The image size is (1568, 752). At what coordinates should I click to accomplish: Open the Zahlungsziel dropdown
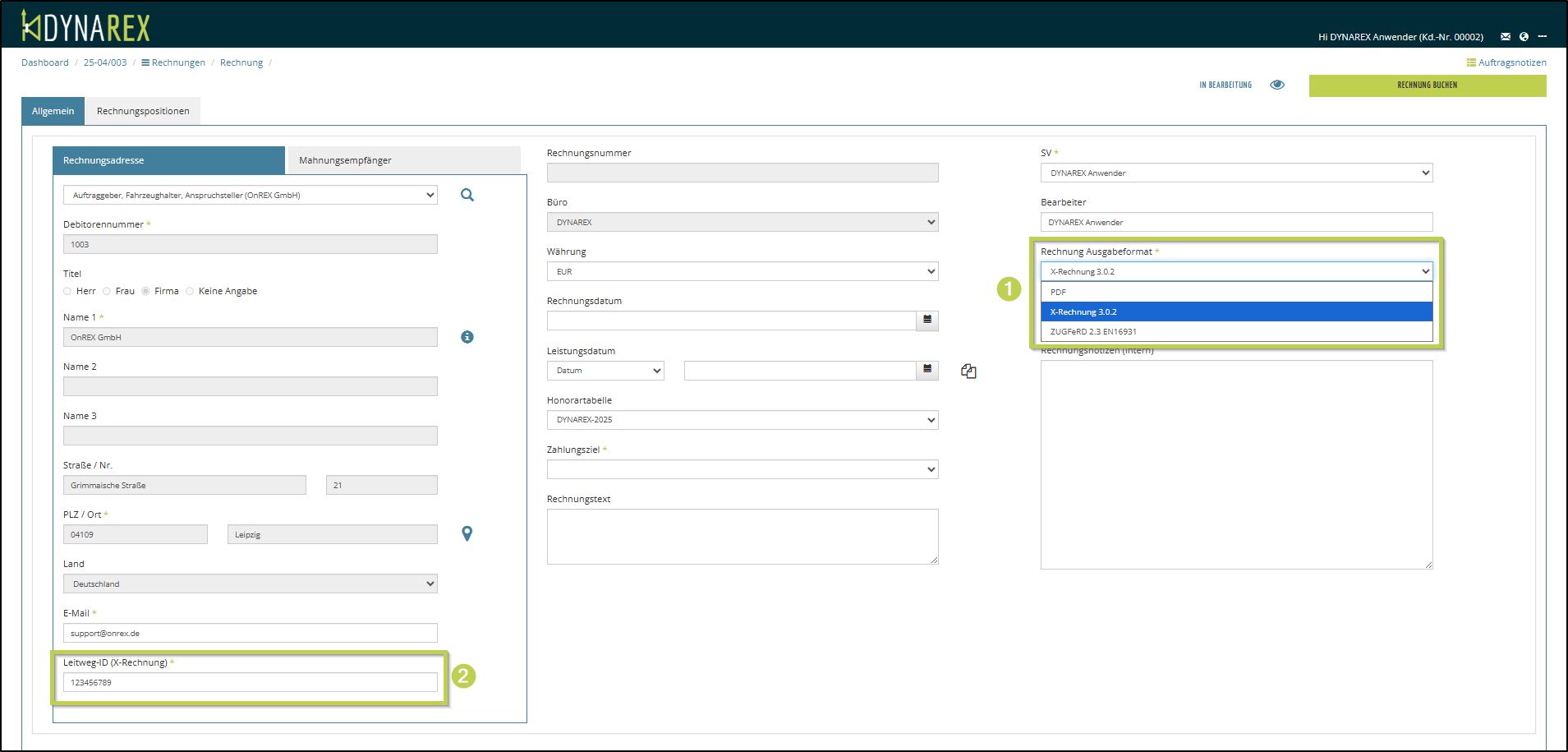pos(742,469)
